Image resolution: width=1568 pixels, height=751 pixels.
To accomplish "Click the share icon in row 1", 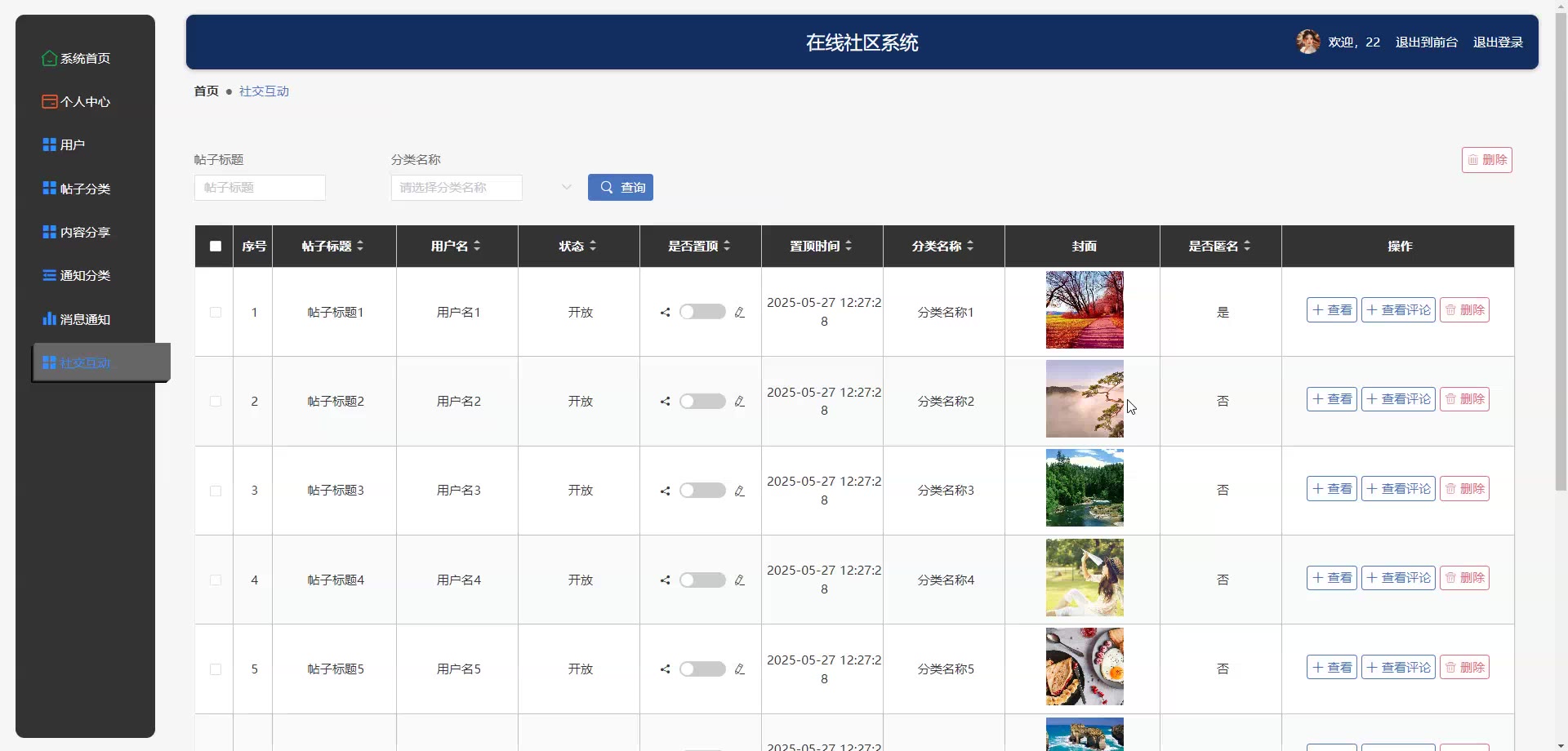I will click(665, 312).
